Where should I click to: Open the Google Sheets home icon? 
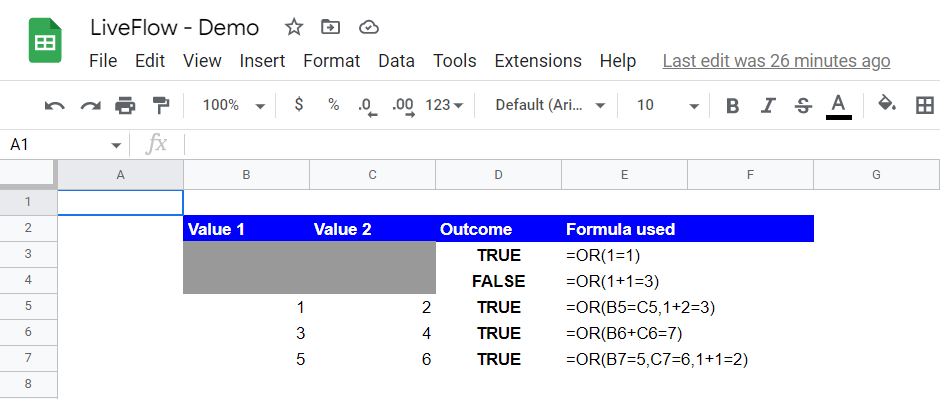click(45, 41)
